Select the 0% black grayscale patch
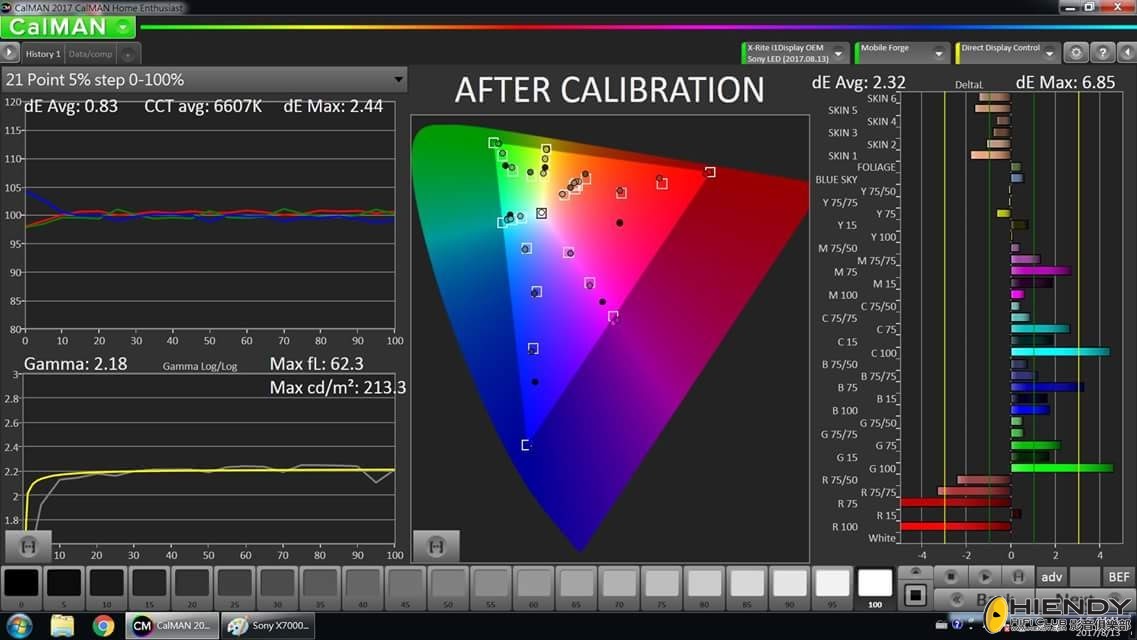The height and width of the screenshot is (640, 1137). click(x=21, y=587)
